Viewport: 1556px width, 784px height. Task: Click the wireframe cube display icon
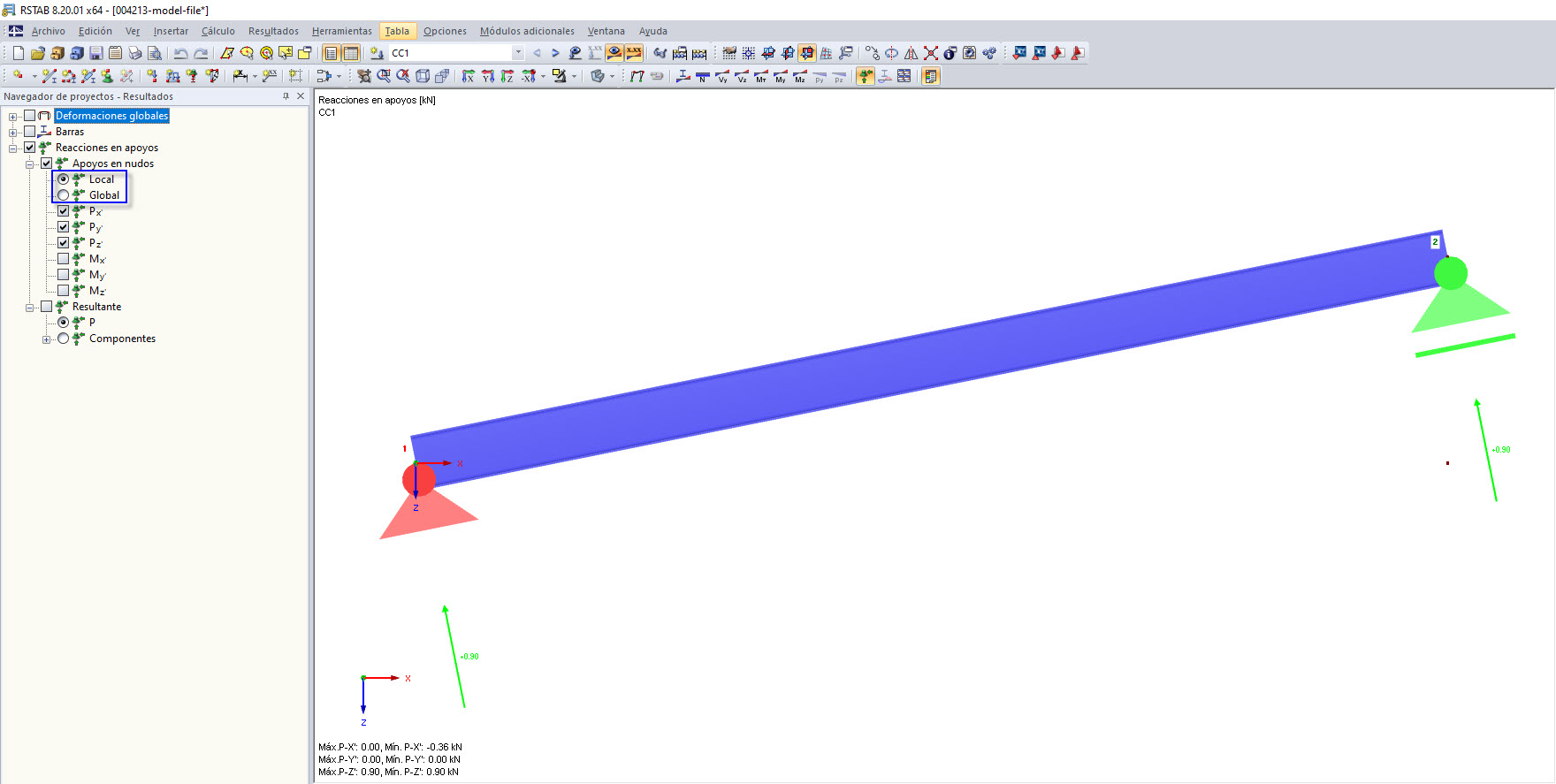point(423,77)
